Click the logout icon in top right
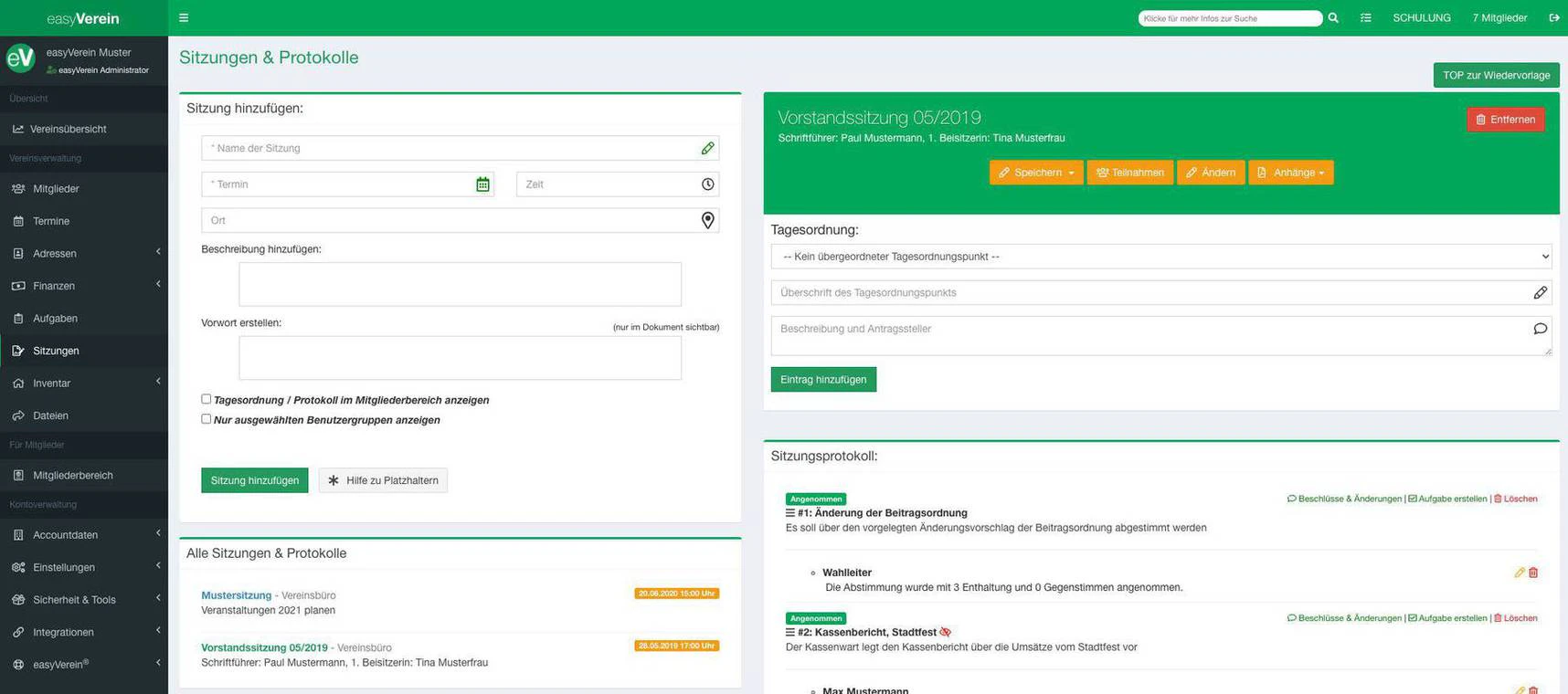The image size is (1568, 694). tap(1553, 17)
